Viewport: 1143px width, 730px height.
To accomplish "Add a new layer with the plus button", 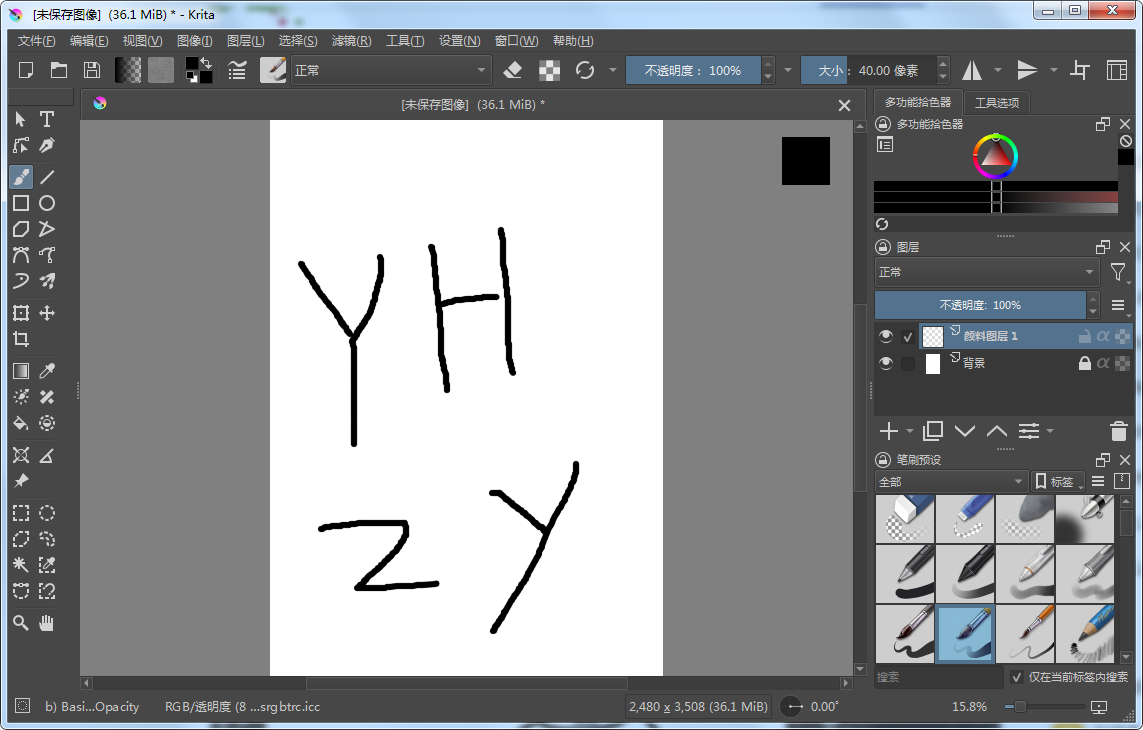I will (x=887, y=431).
